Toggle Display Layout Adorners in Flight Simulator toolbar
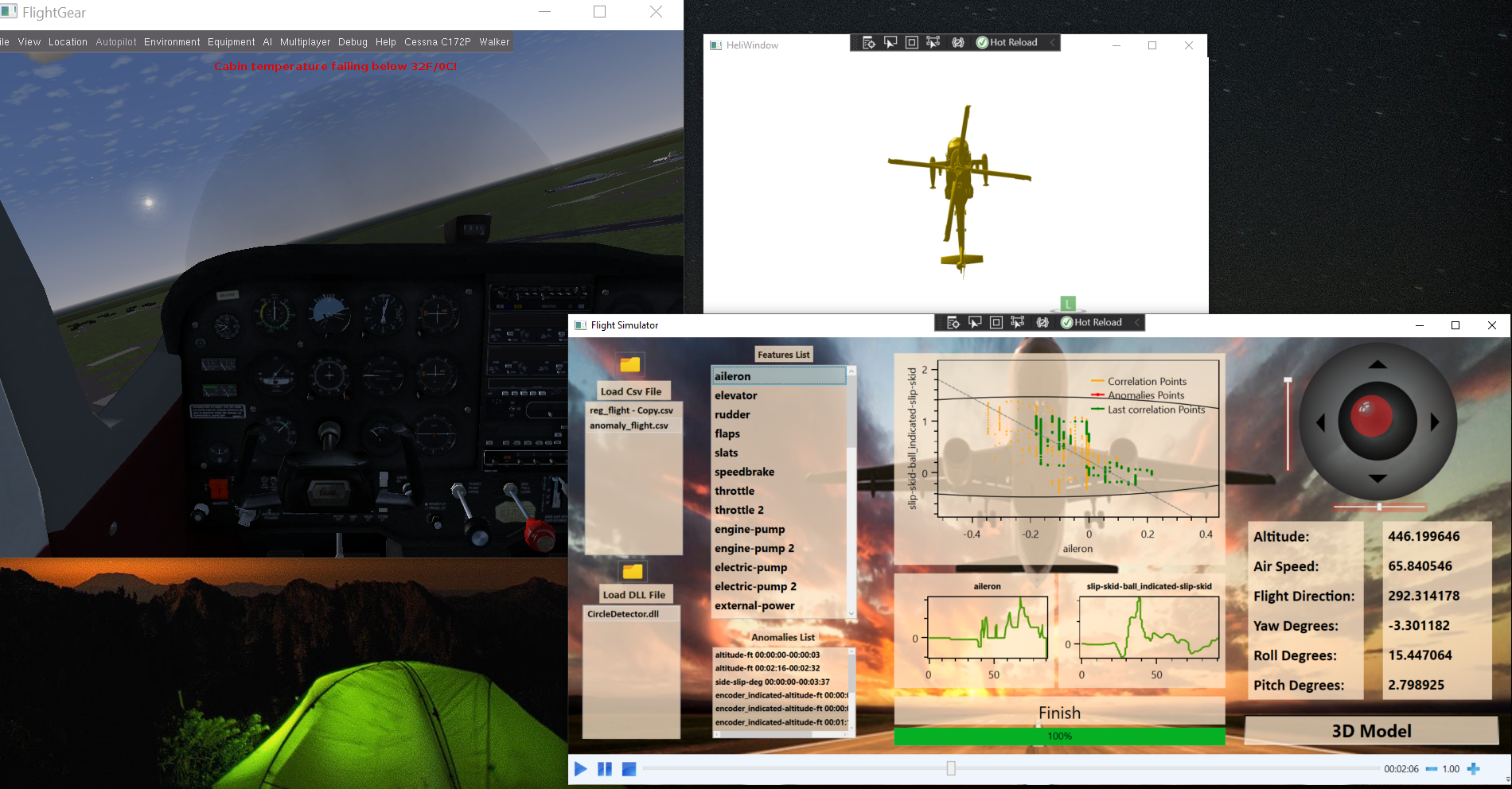Image resolution: width=1512 pixels, height=789 pixels. (x=996, y=322)
